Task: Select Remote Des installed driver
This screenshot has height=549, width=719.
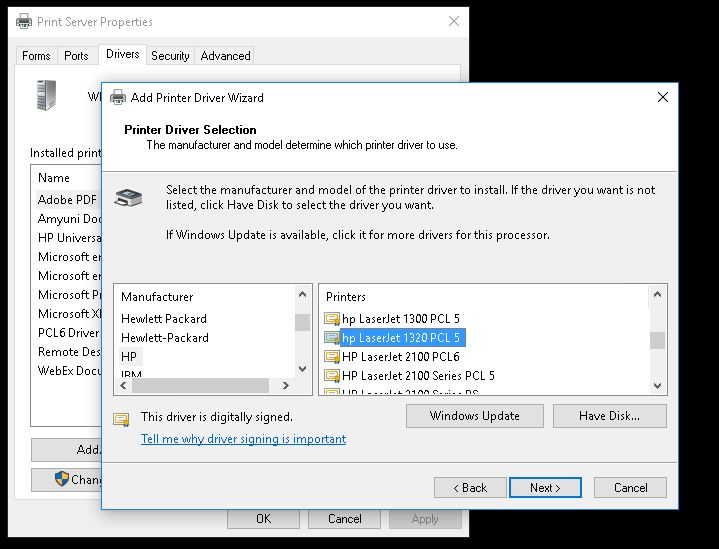Action: click(x=69, y=352)
